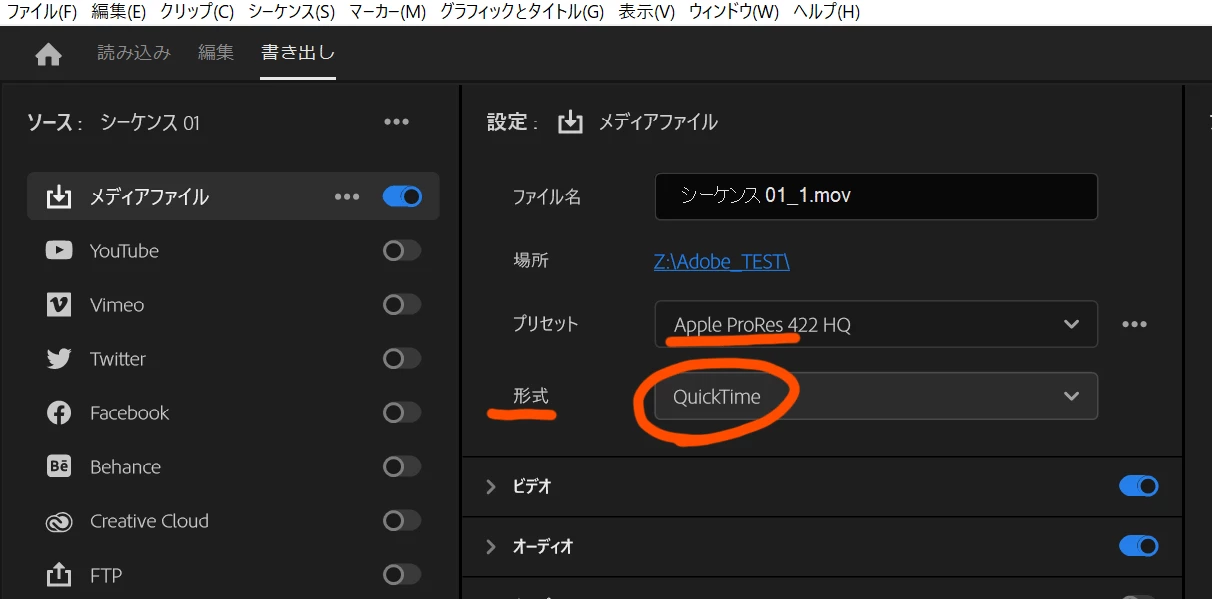Click the YouTube icon in destinations list
Image resolution: width=1212 pixels, height=599 pixels.
[59, 251]
